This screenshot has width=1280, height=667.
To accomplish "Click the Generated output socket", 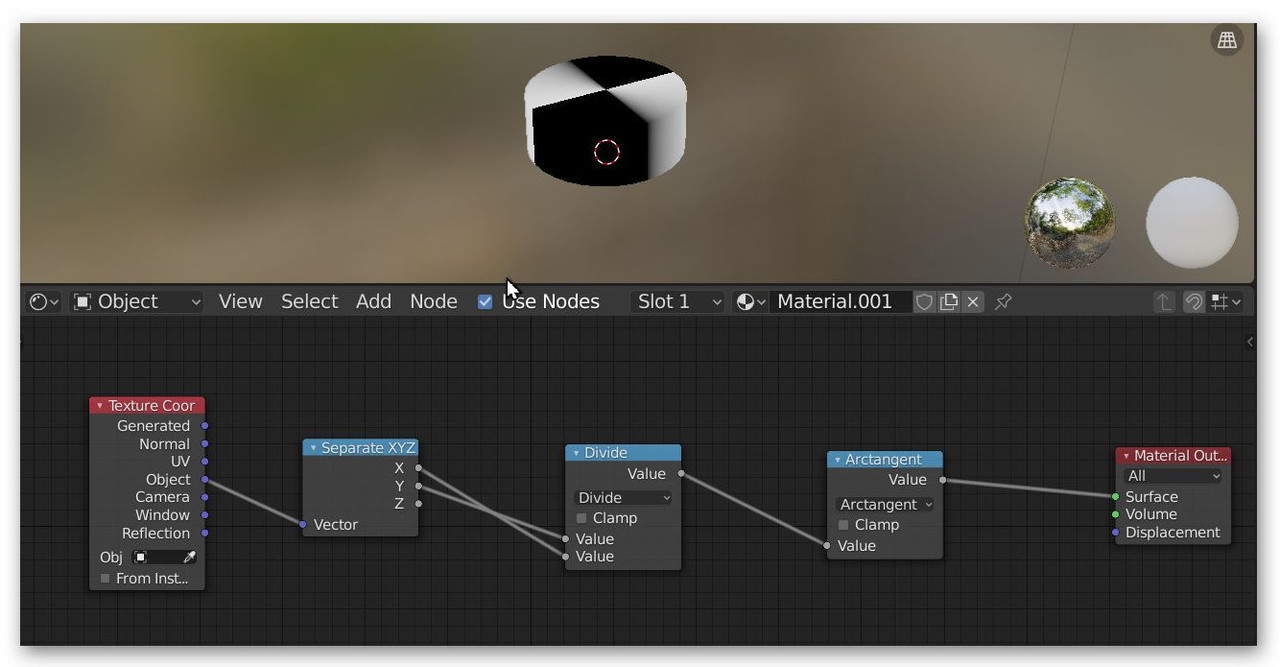I will (205, 426).
